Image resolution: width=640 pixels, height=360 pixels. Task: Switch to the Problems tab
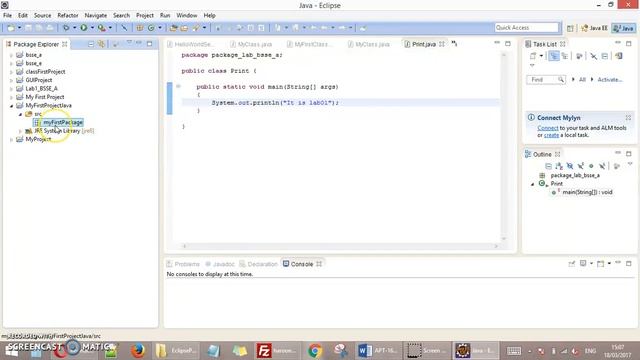coord(183,264)
